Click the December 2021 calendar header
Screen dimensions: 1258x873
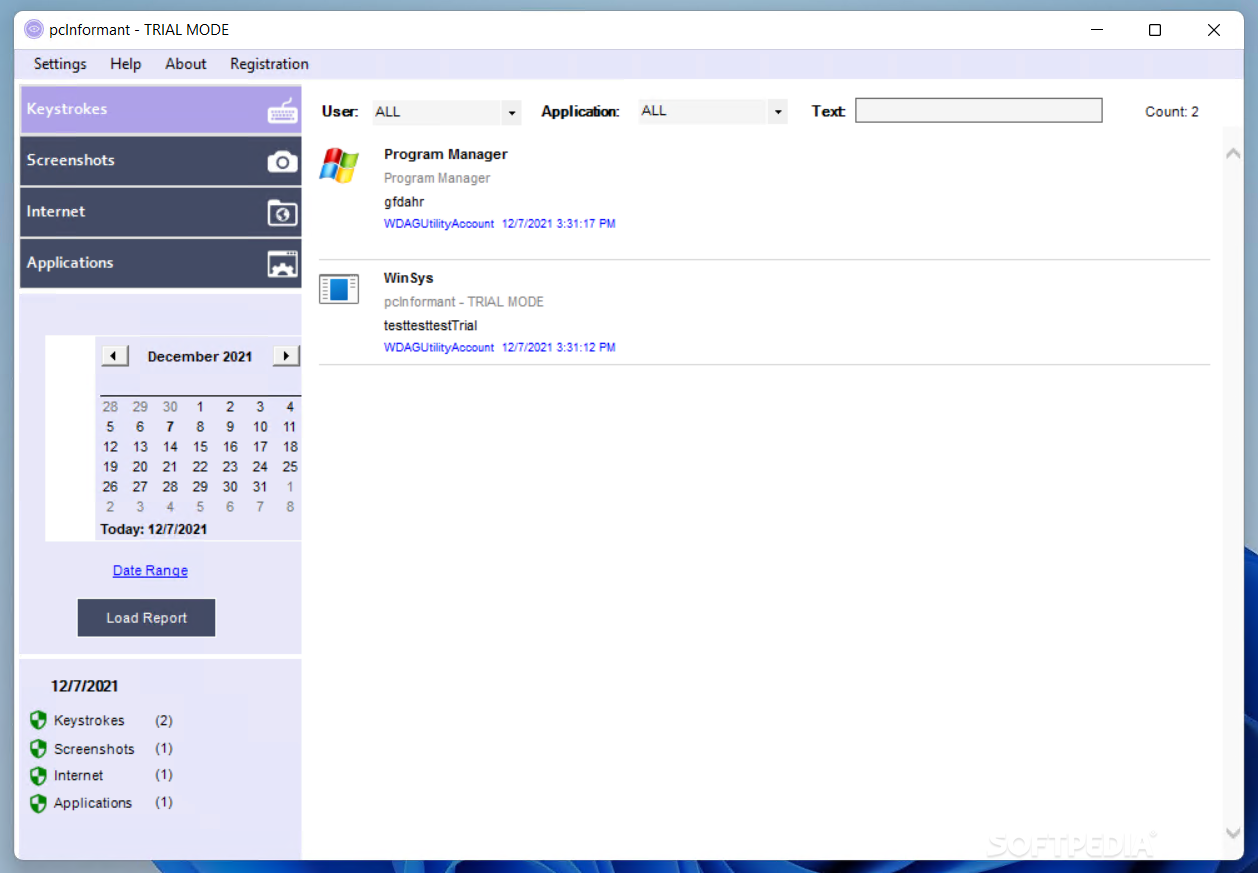click(200, 357)
